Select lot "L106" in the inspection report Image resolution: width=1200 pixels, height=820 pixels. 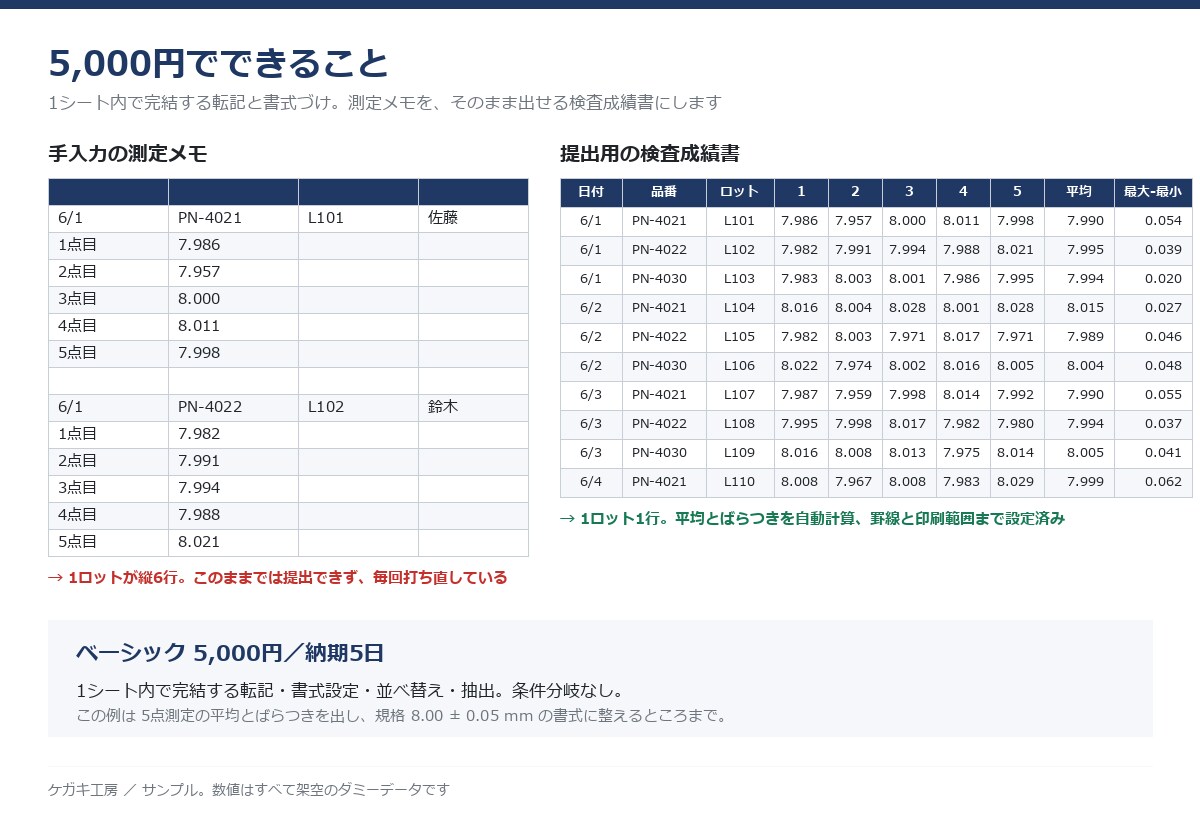pos(740,366)
